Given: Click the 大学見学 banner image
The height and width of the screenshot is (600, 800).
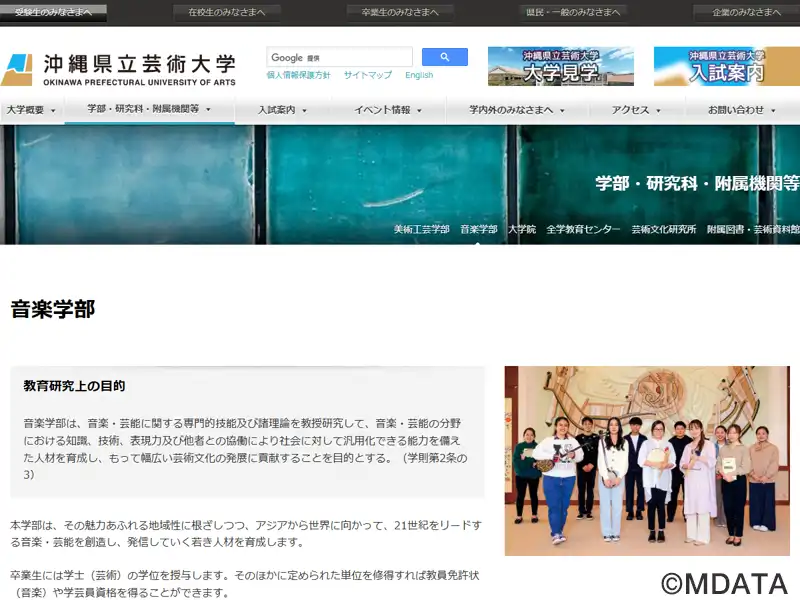Looking at the screenshot, I should (561, 66).
